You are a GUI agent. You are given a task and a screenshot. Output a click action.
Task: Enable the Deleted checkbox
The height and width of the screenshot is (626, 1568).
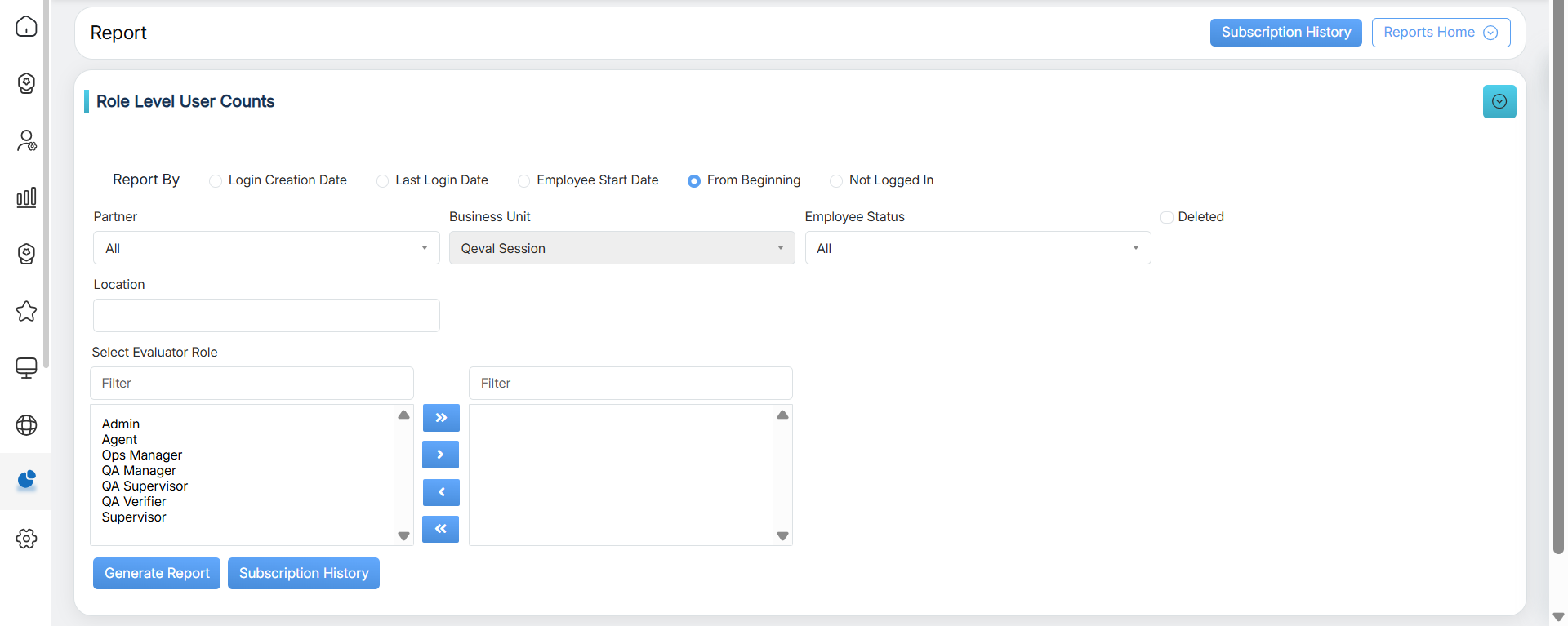(1167, 217)
